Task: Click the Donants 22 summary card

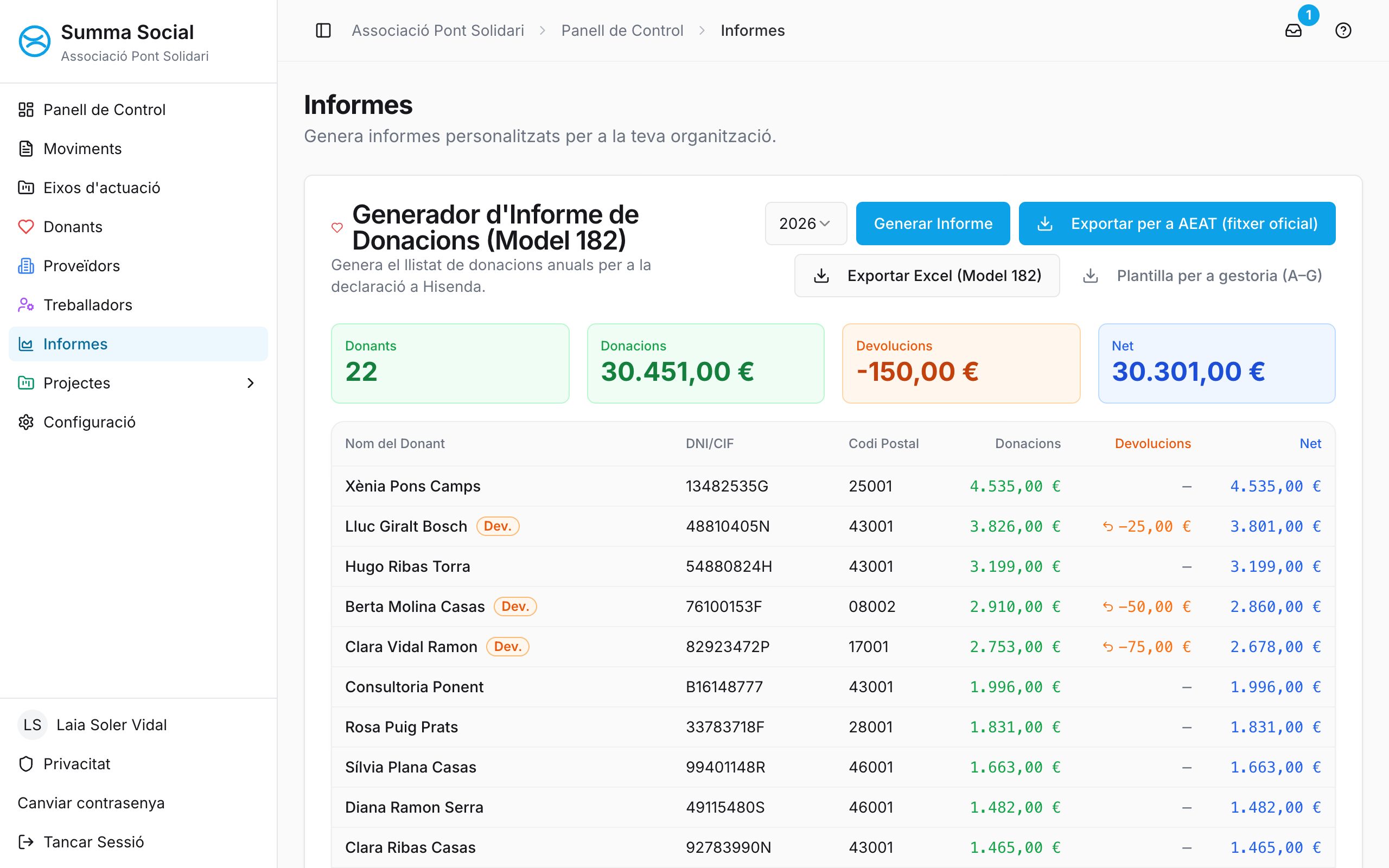Action: 450,363
